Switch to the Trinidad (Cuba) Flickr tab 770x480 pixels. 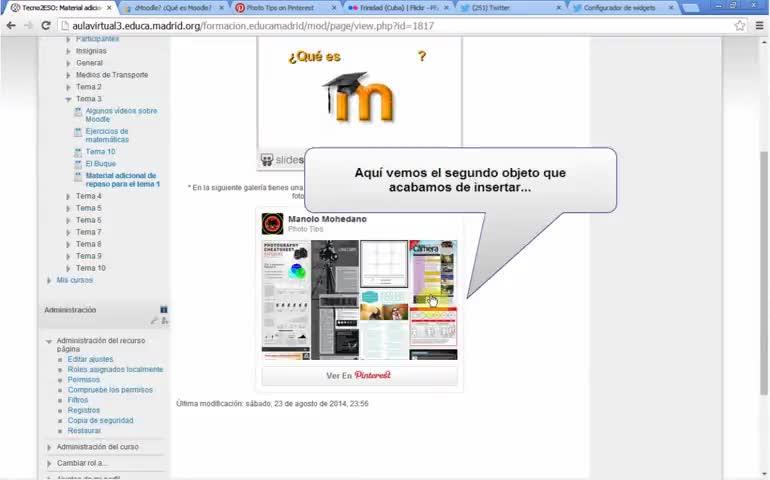(x=397, y=8)
